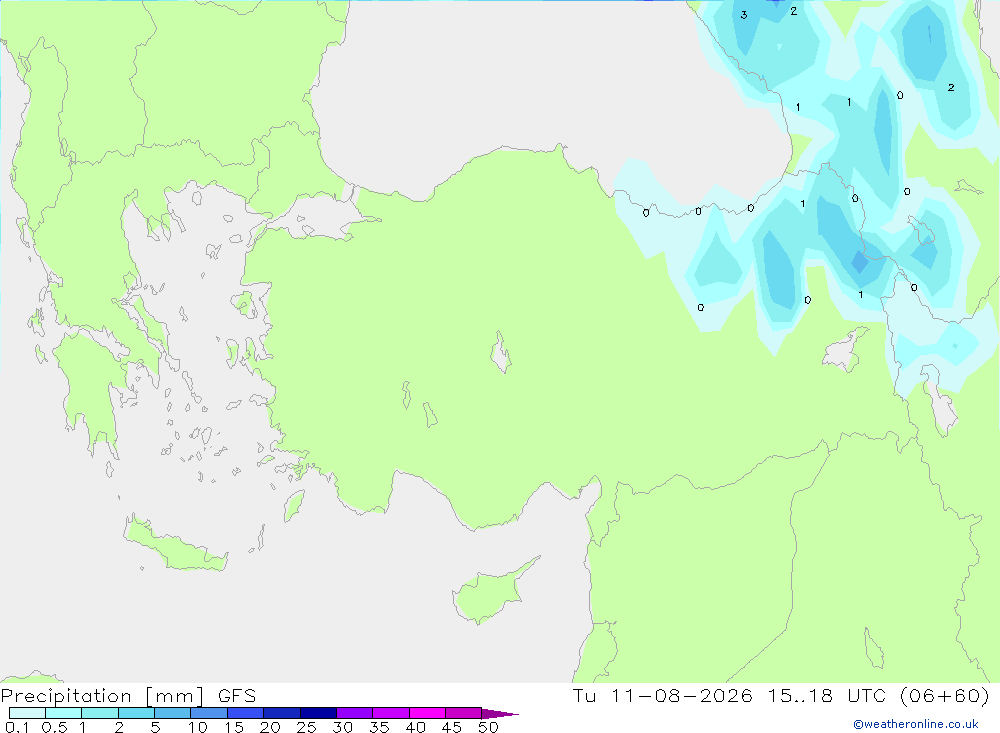Click the 0.1–0.5 mm palest legend swatch

pyautogui.click(x=27, y=713)
